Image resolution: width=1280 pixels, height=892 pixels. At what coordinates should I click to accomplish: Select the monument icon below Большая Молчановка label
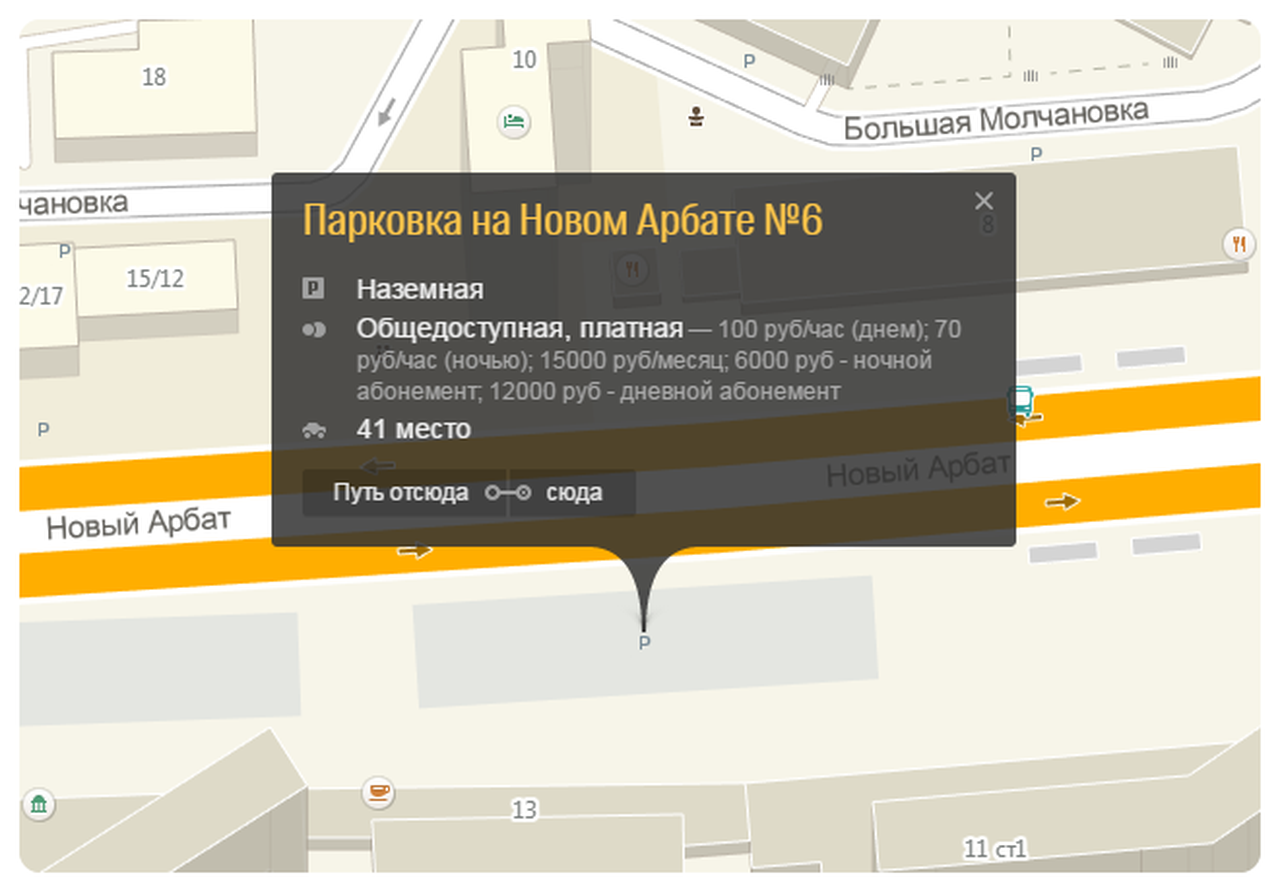click(x=698, y=116)
